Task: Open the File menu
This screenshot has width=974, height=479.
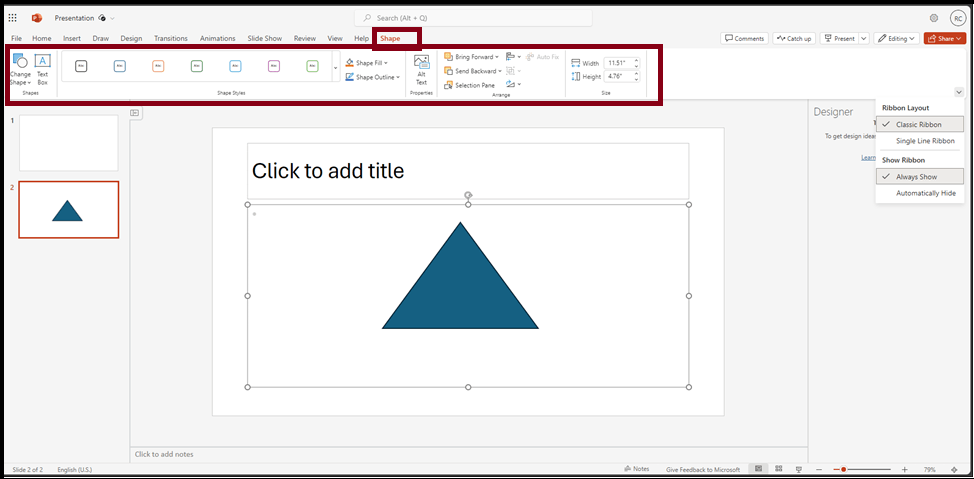Action: click(x=16, y=39)
